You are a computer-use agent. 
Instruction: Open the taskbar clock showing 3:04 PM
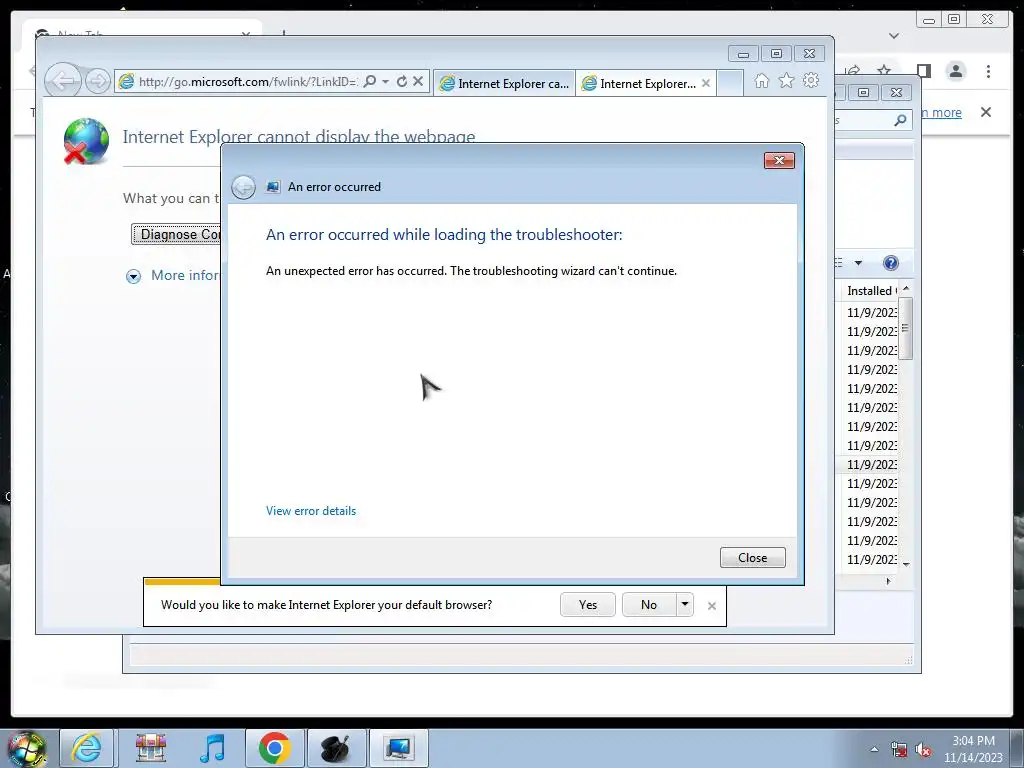[x=973, y=749]
